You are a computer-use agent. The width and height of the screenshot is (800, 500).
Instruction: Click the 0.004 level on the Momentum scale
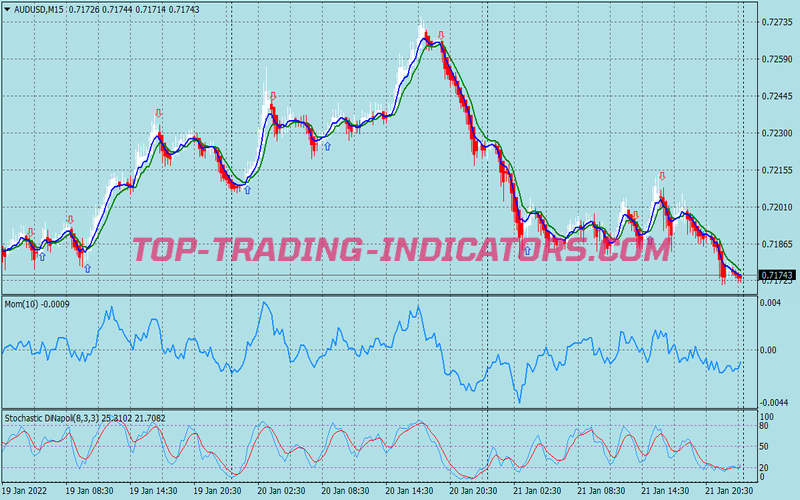point(769,303)
